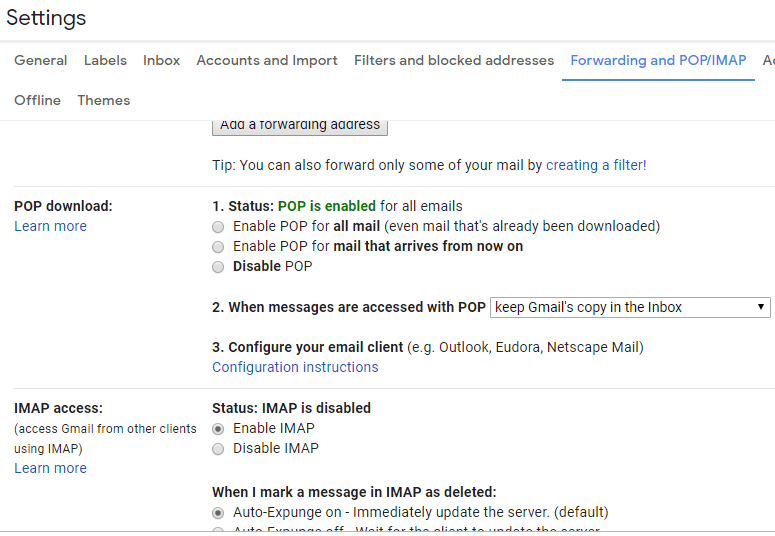775x536 pixels.
Task: Select Enable POP for all mail
Action: [218, 227]
